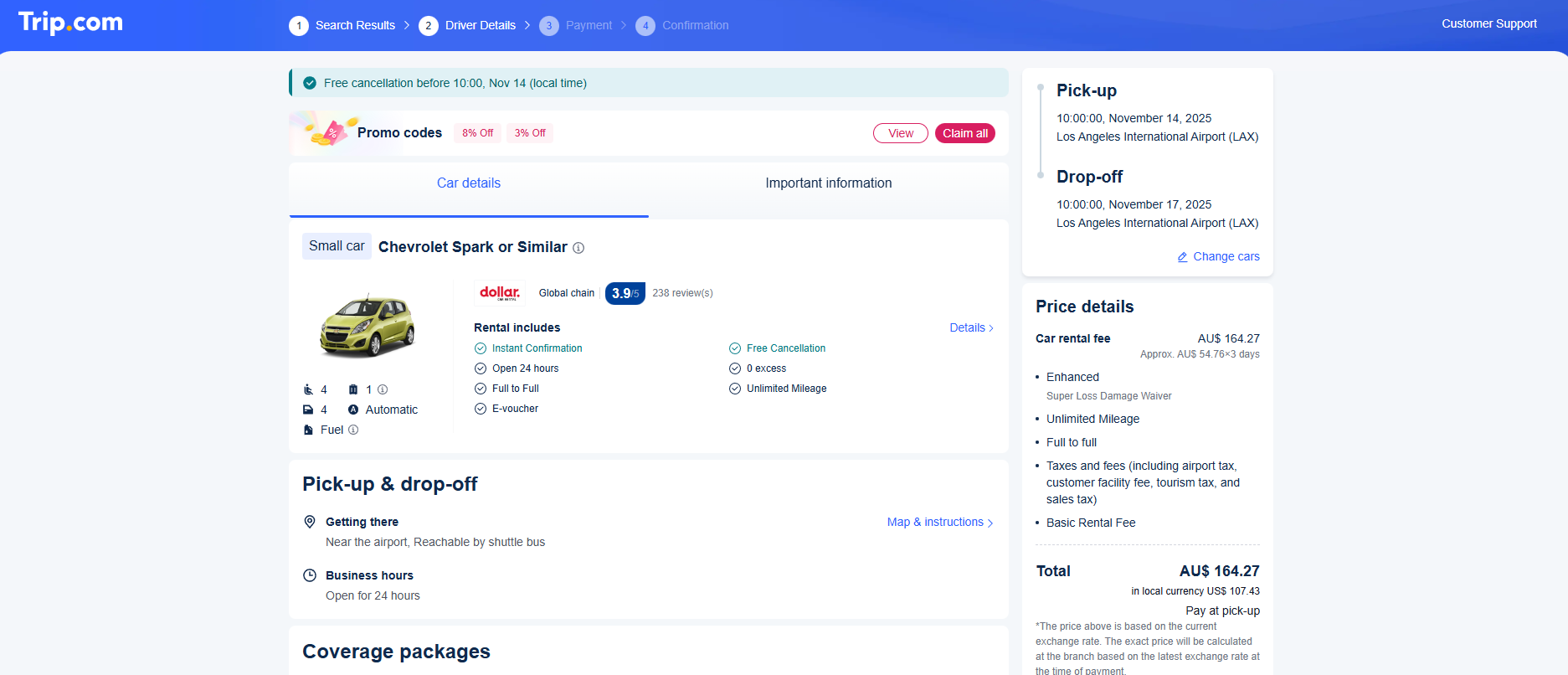Click 'in local currency US$ 107.43' text

1195,591
